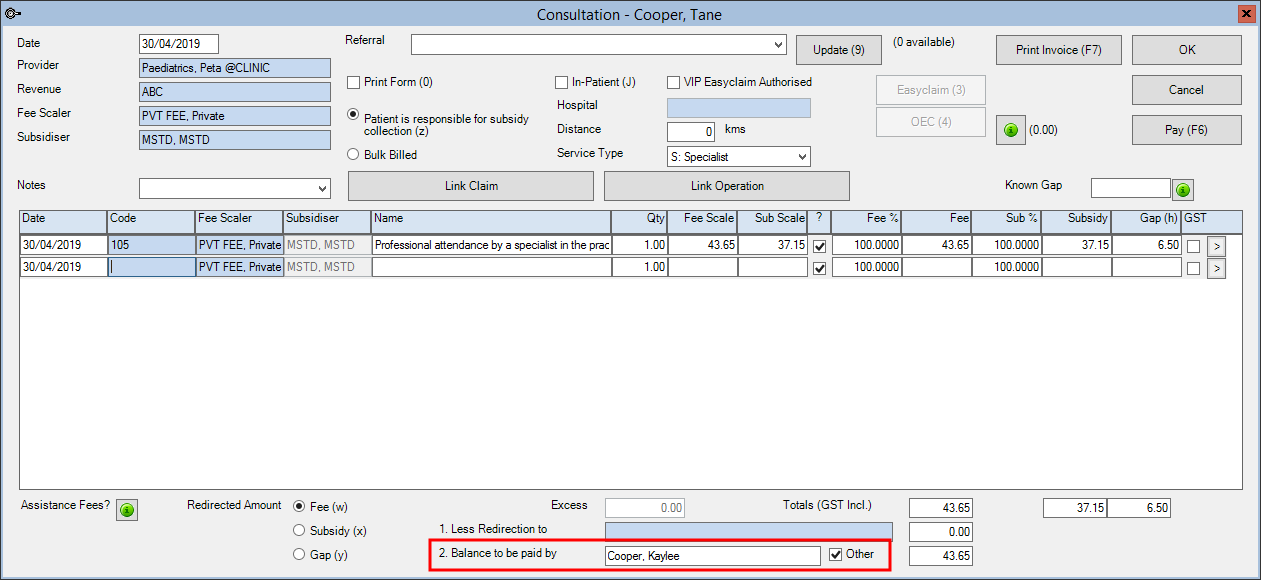Click the Less Redirection to field
1261x580 pixels.
749,532
